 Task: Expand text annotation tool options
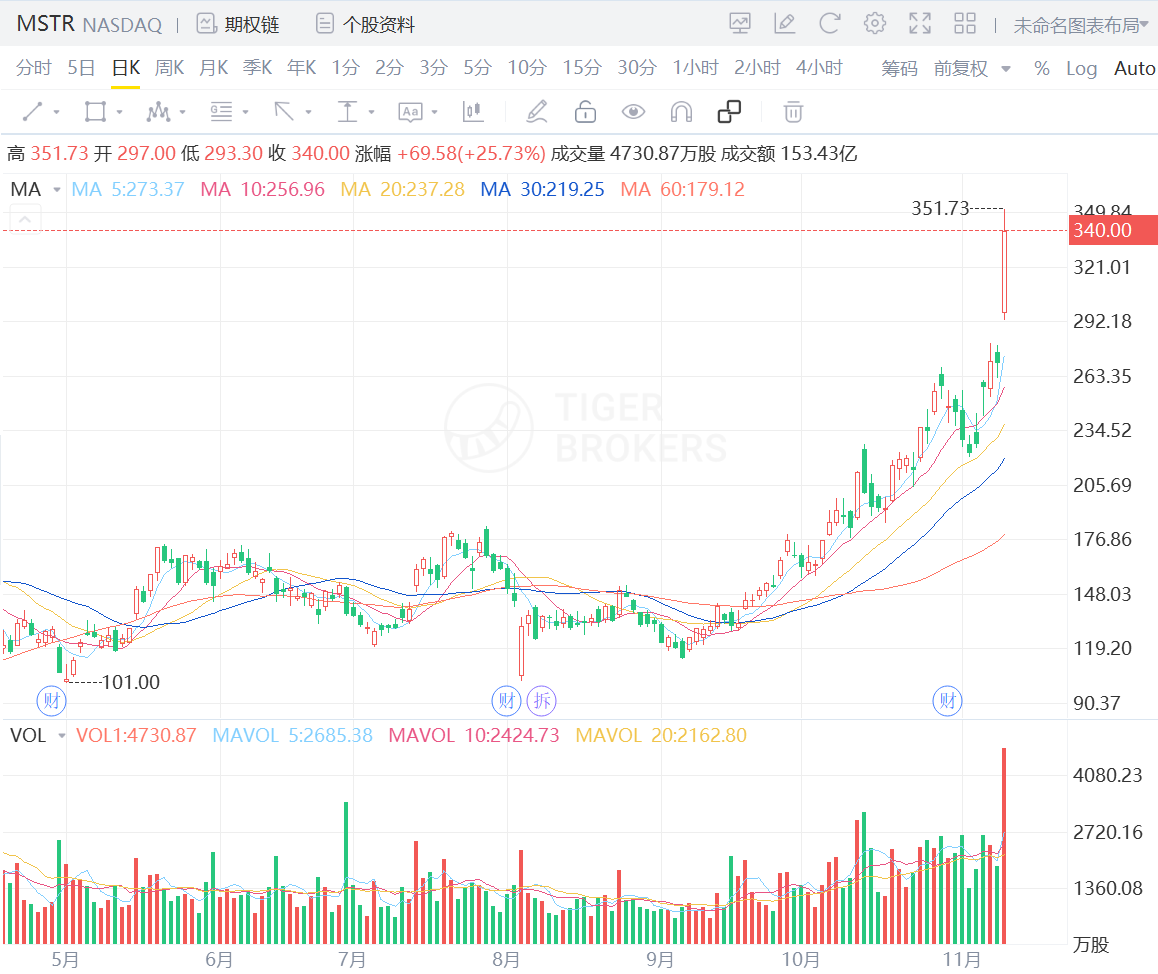click(x=434, y=112)
